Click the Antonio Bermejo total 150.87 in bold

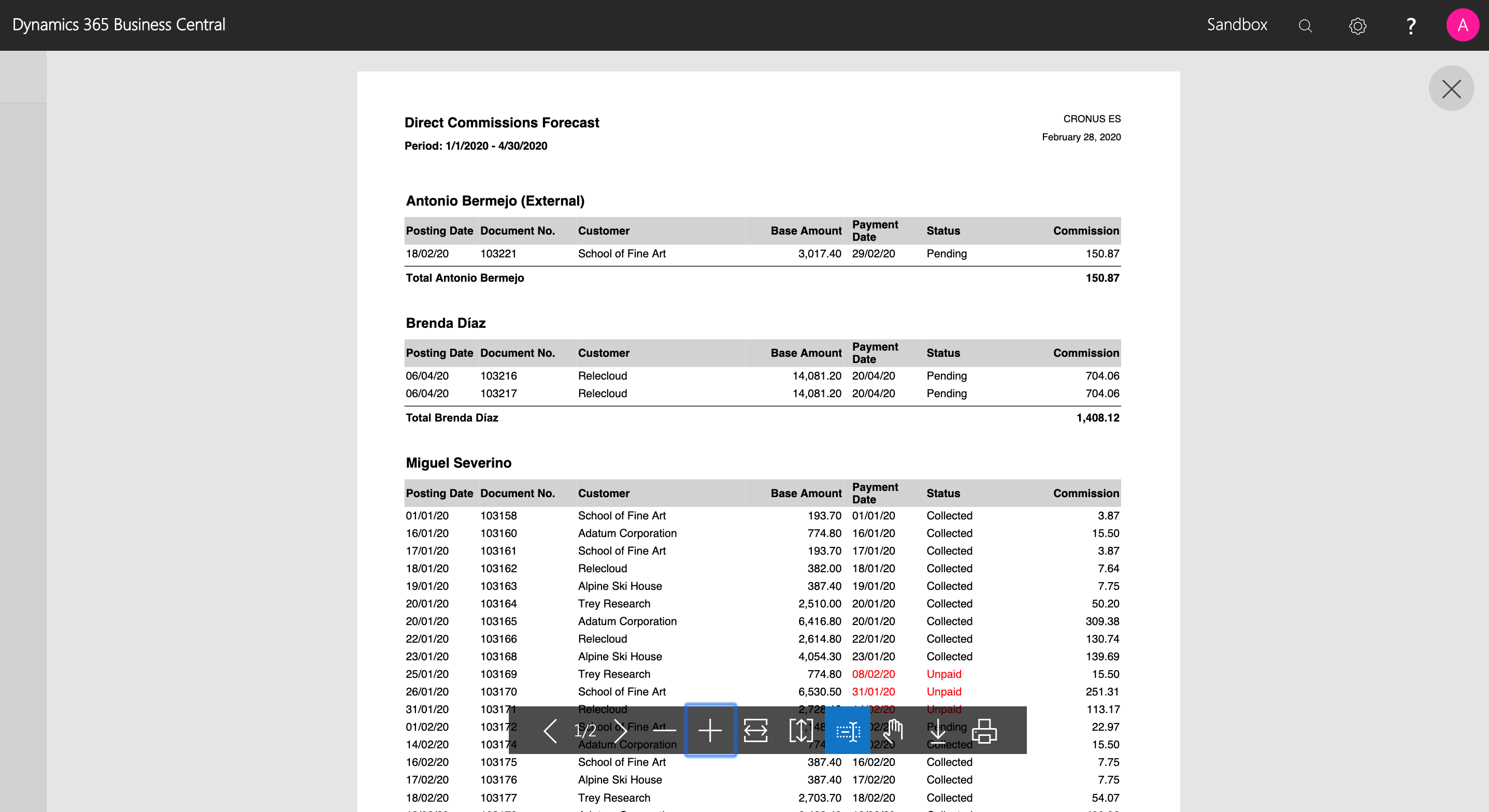pyautogui.click(x=1101, y=278)
